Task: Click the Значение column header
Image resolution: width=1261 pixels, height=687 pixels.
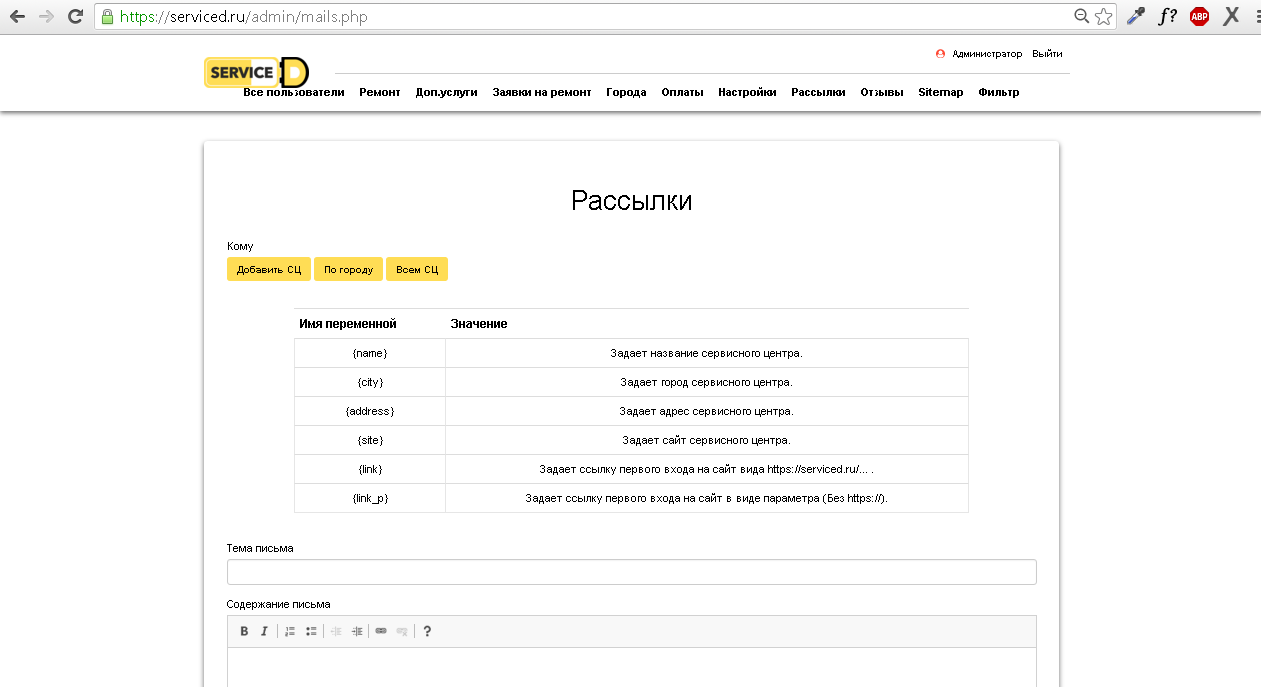Action: [x=479, y=324]
